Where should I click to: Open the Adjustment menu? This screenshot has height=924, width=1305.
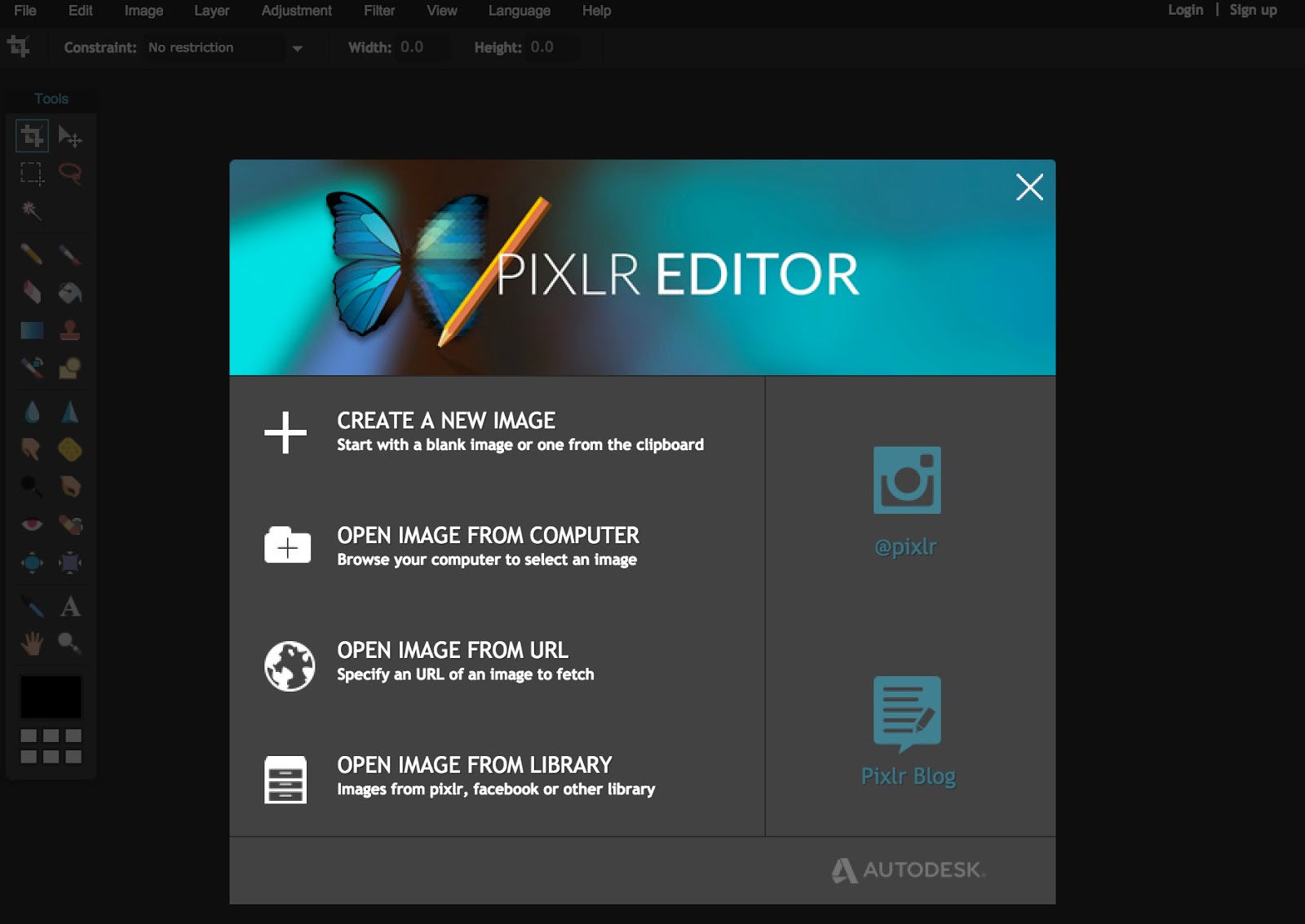[x=296, y=11]
